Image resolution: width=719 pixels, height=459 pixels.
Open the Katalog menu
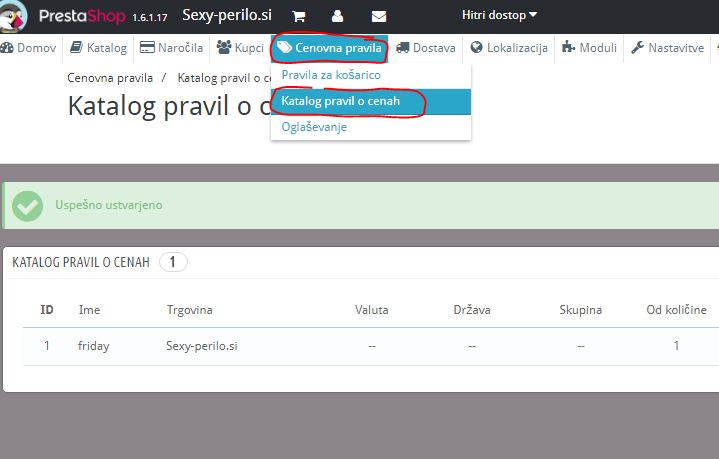click(x=98, y=48)
